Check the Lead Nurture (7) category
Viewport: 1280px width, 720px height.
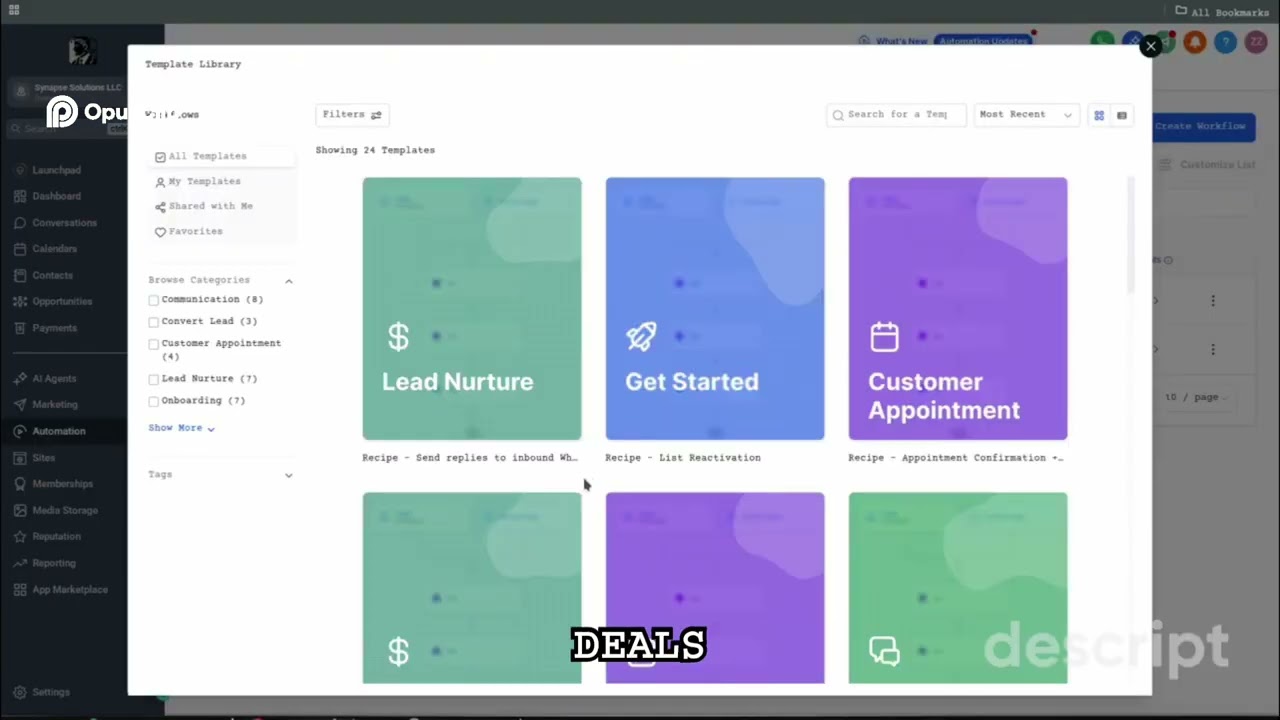coord(154,379)
